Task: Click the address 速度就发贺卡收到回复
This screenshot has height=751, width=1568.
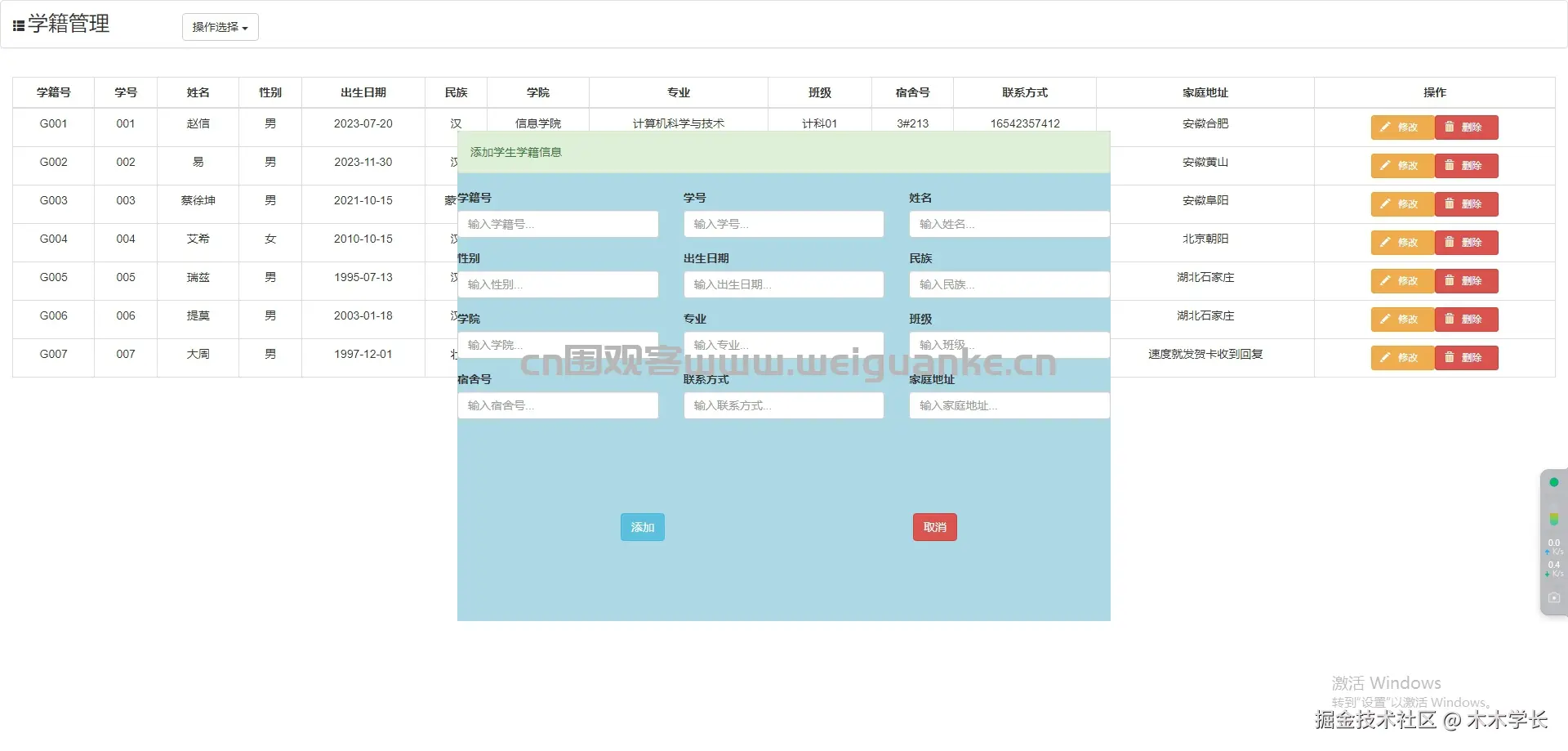Action: point(1205,354)
